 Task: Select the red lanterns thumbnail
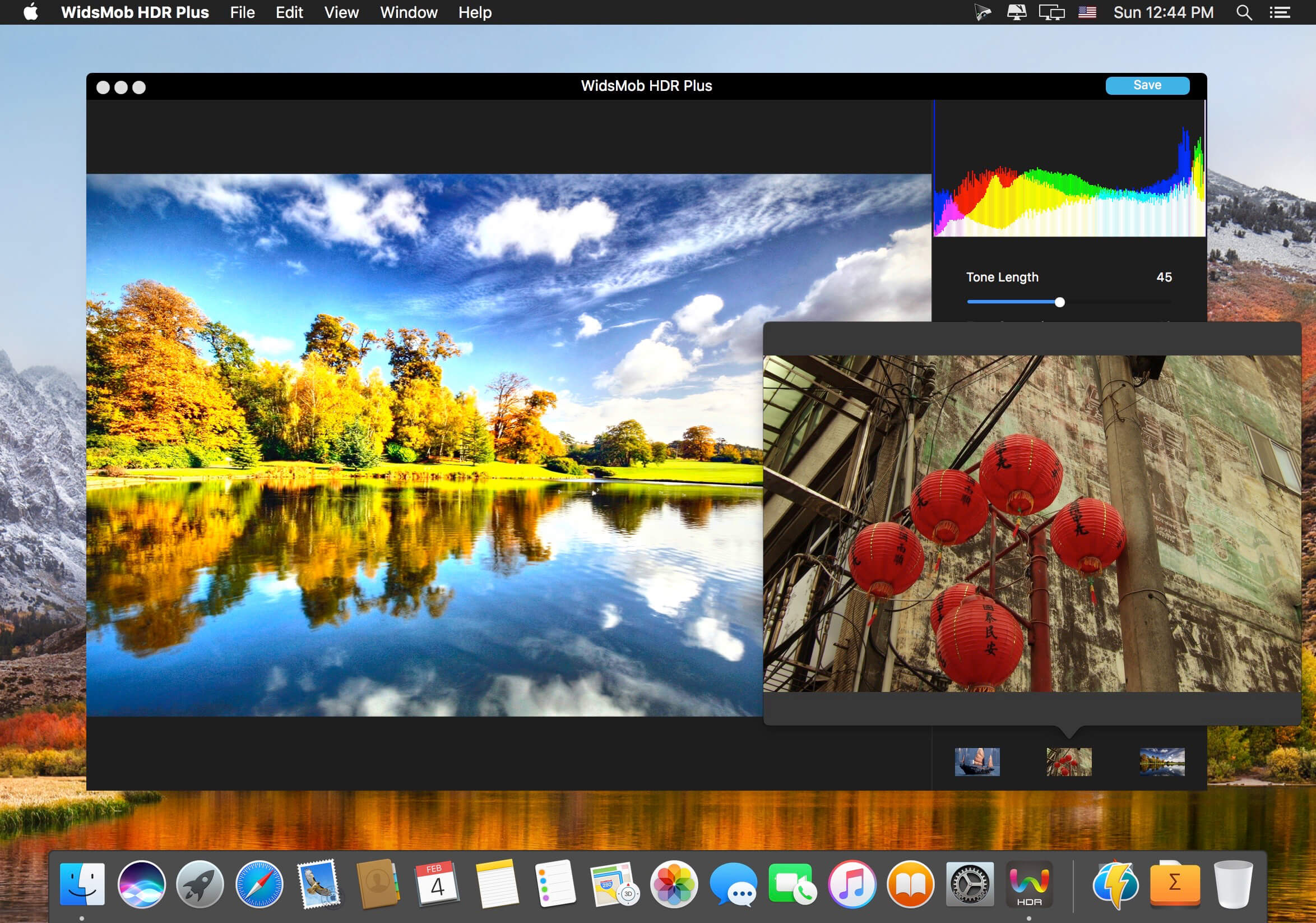(1069, 762)
